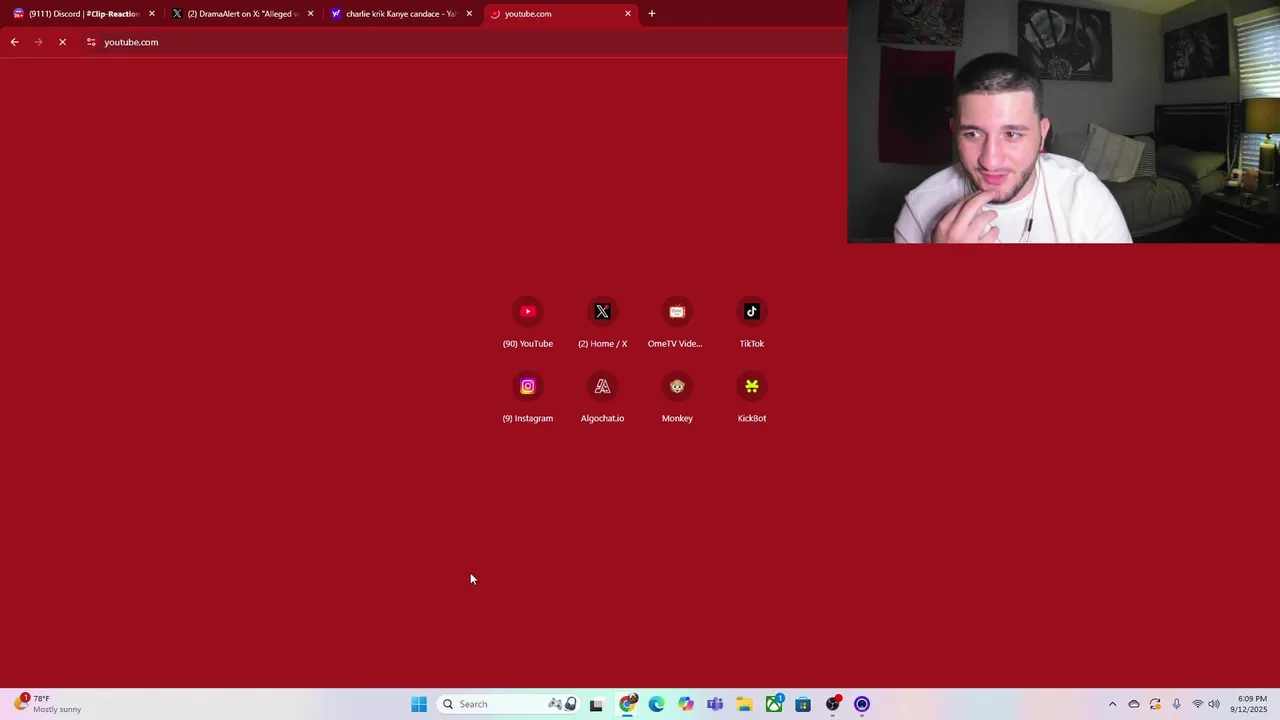Screen dimensions: 1280x720
Task: Show hidden system tray icons
Action: (1112, 704)
